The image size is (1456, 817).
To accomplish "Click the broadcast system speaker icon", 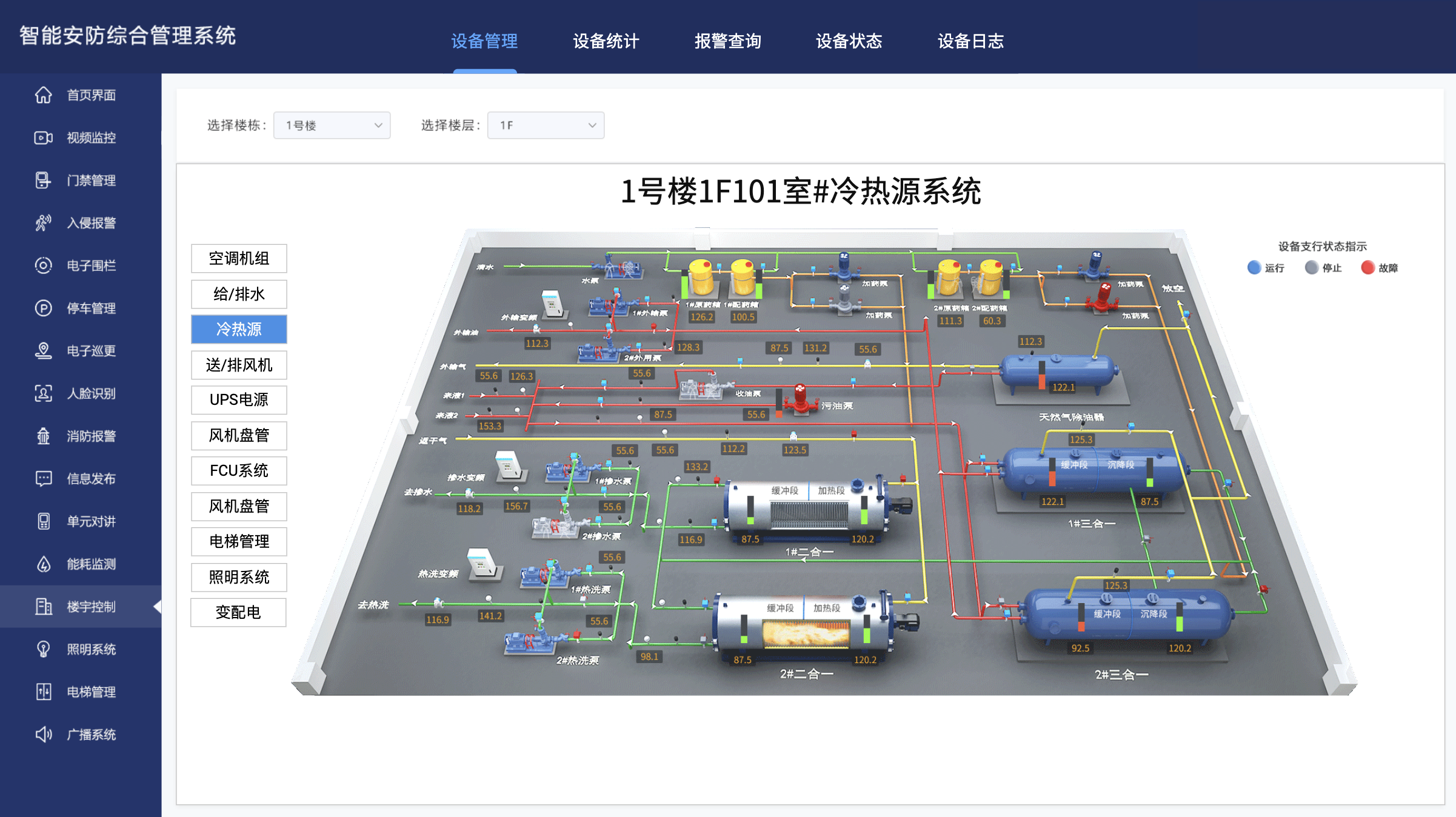I will pyautogui.click(x=43, y=735).
